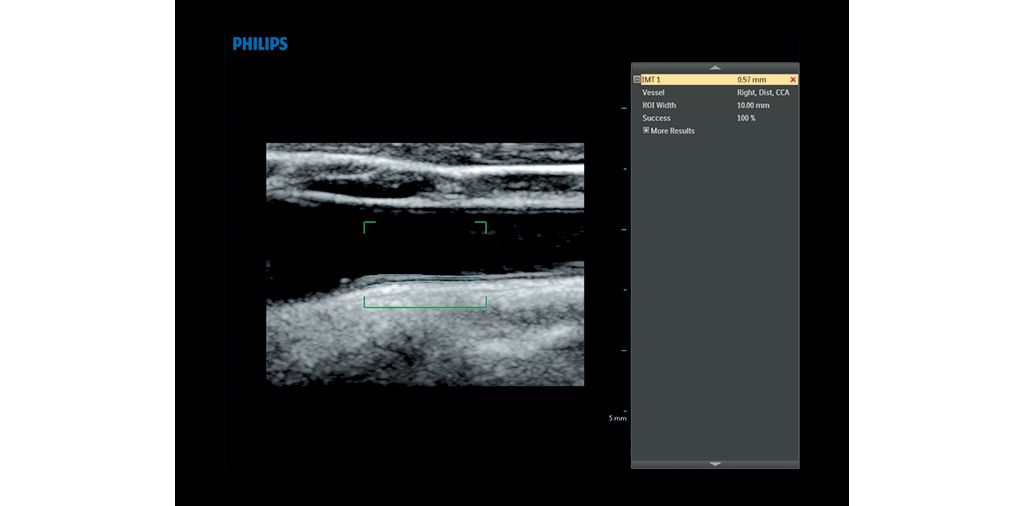This screenshot has height=506, width=1024.
Task: Click the traced intima-media line inside ROI
Action: pyautogui.click(x=425, y=278)
